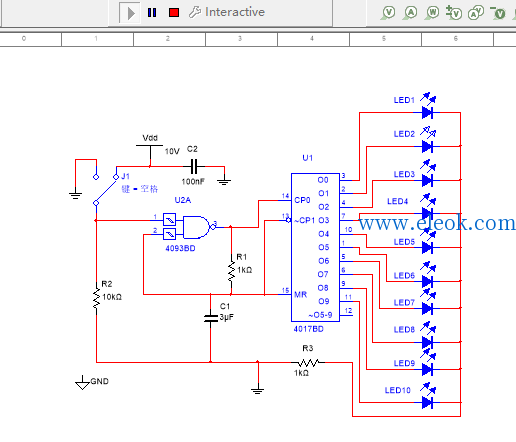Screen dimensions: 516x442
Task: Select the LED8 diode symbol
Action: (427, 342)
